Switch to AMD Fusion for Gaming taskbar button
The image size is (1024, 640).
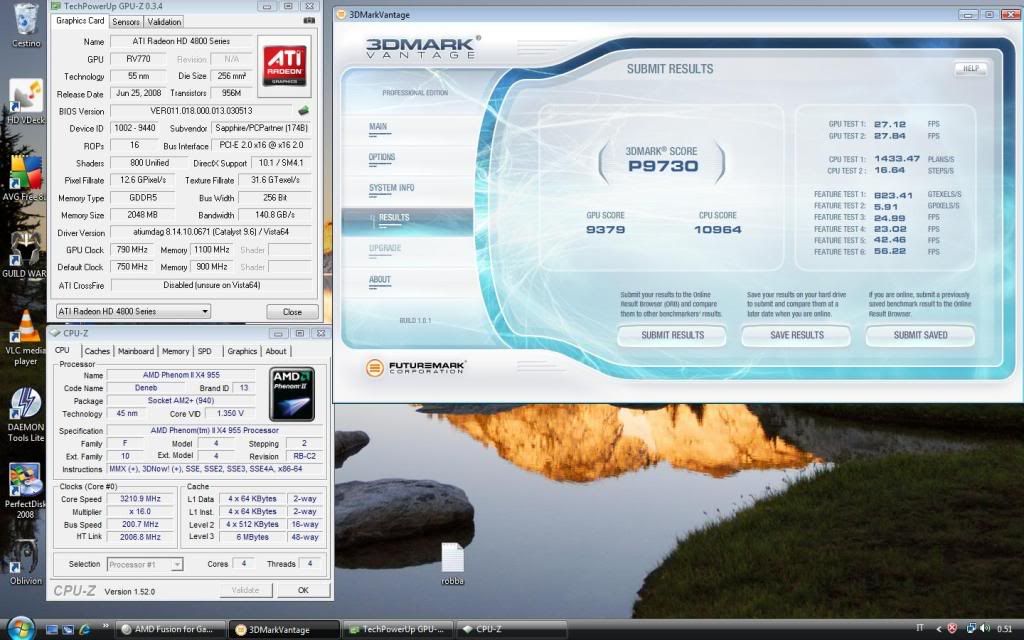pyautogui.click(x=172, y=630)
